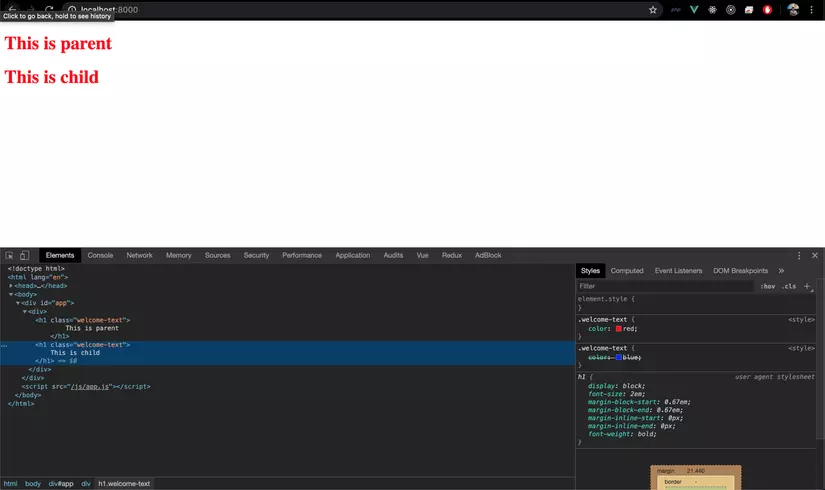Select the html lang="en" node

point(38,277)
